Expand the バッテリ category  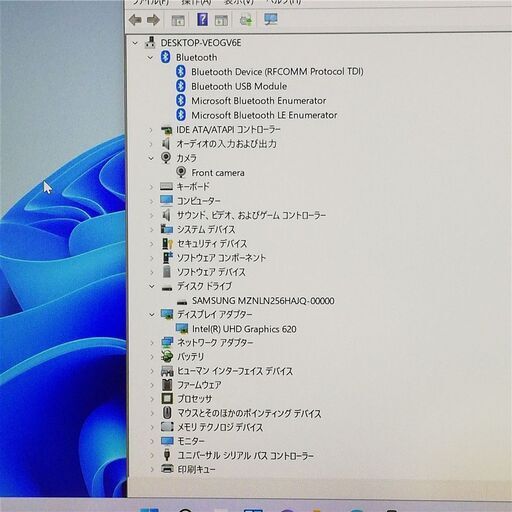[x=152, y=357]
